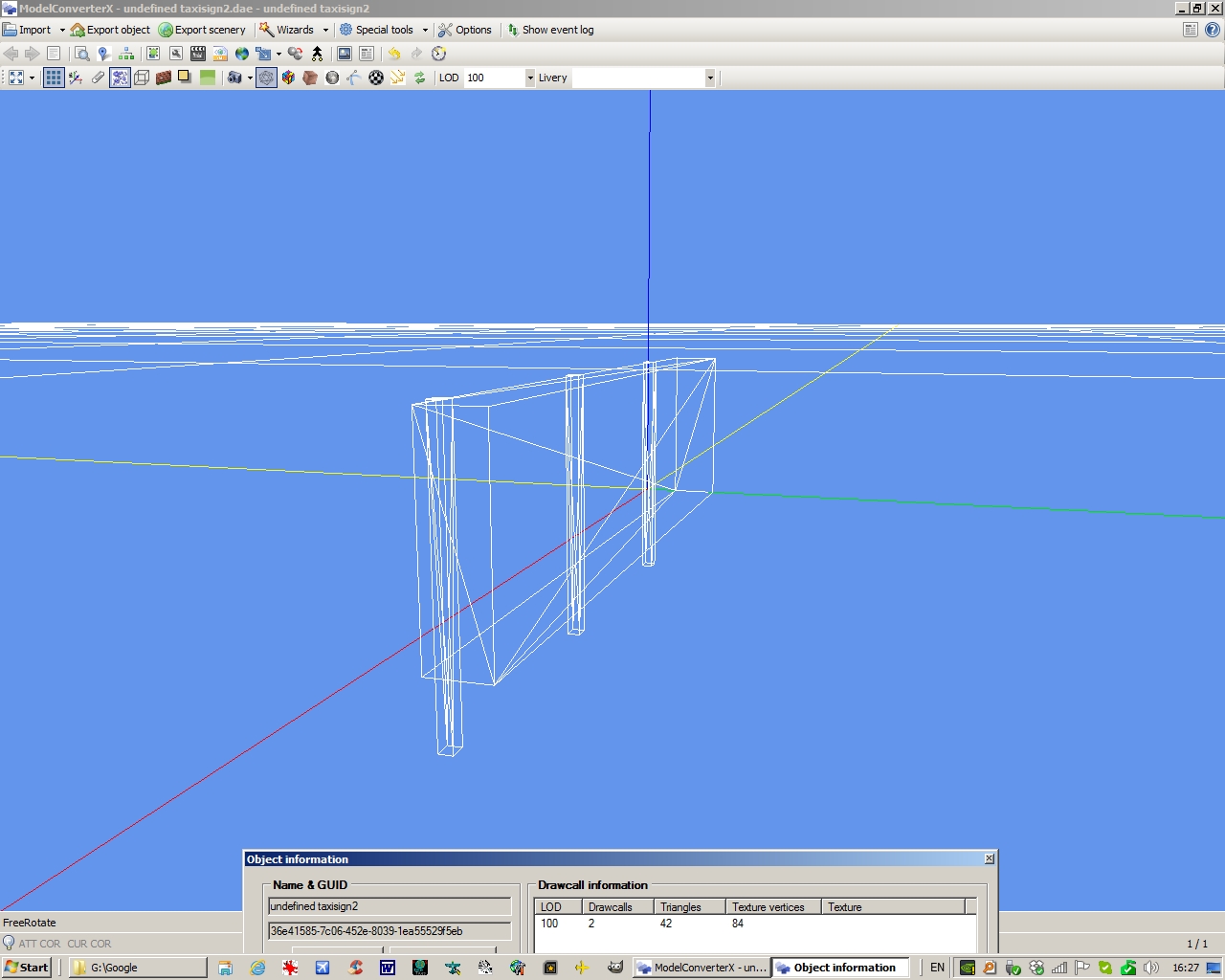Screen dimensions: 1225x980
Task: Click the checkered ball icon
Action: (376, 78)
